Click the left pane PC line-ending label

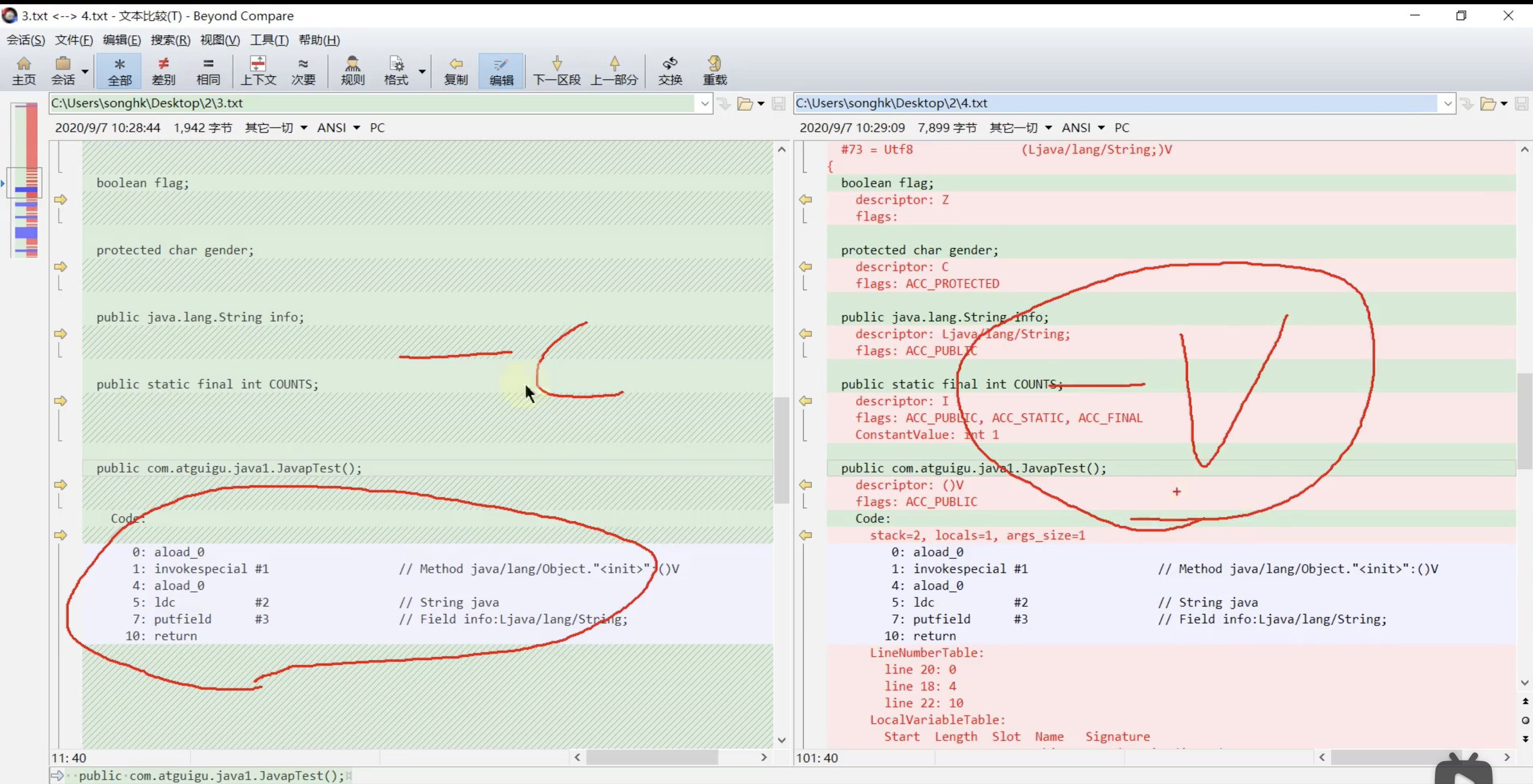coord(377,127)
